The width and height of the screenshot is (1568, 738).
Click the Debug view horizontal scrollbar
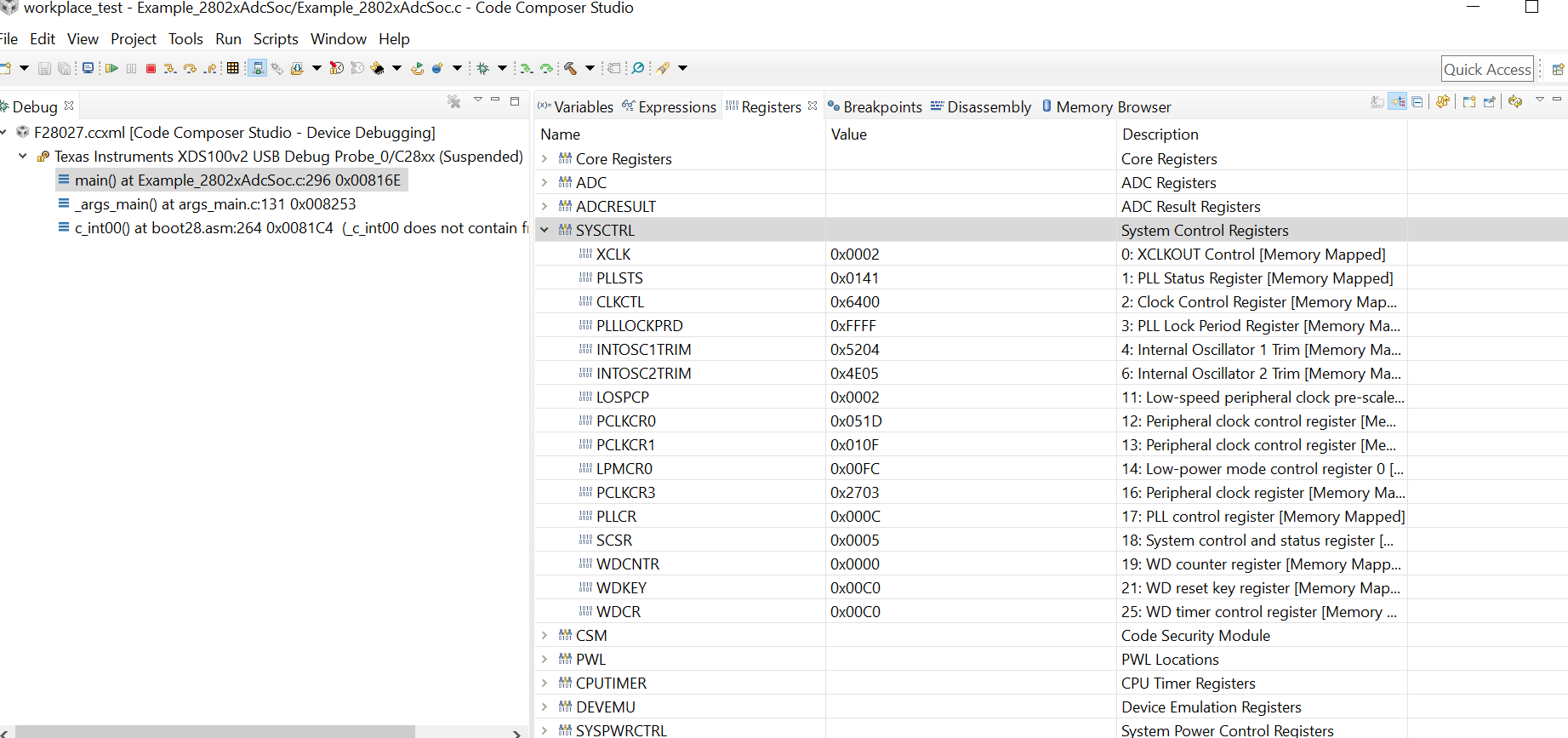point(215,732)
